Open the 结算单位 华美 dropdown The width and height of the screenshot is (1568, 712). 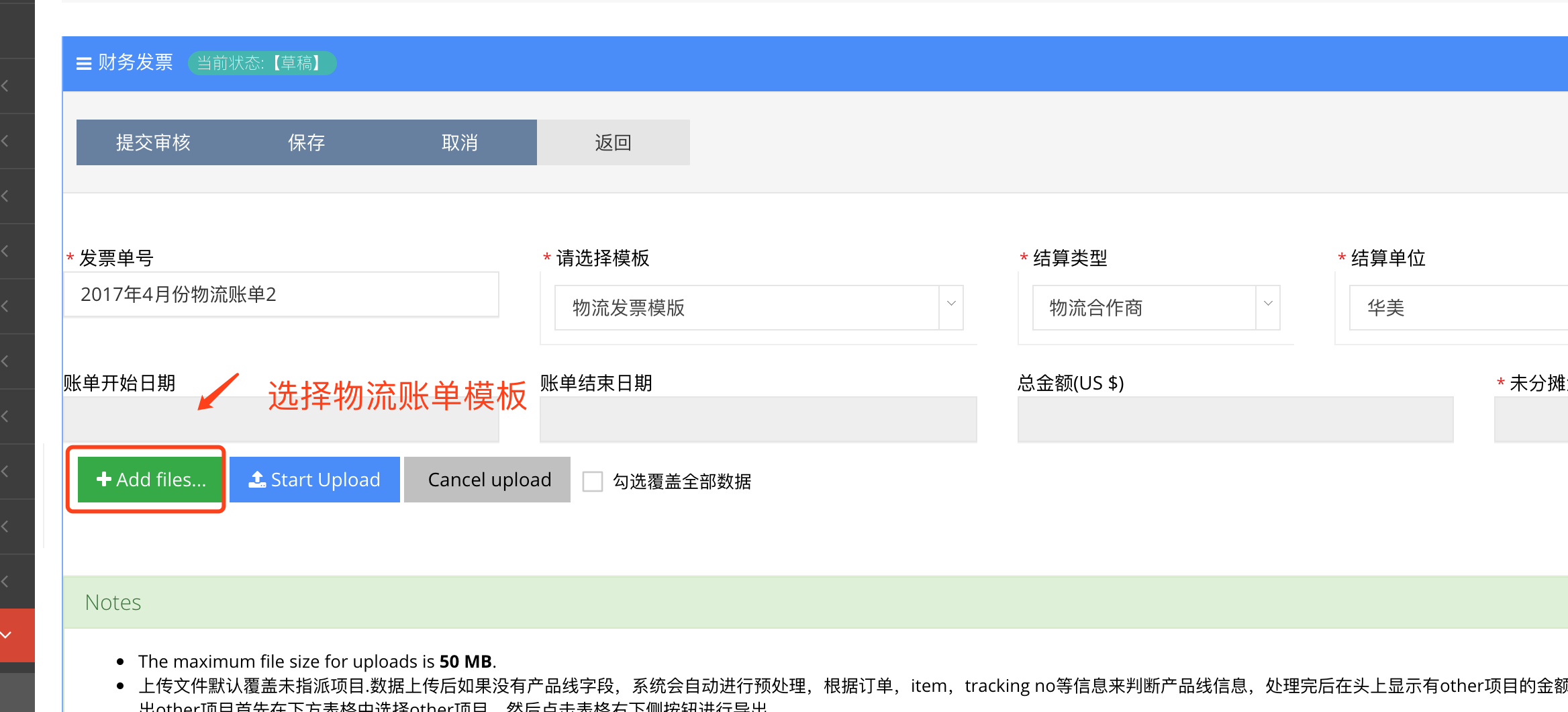coord(1459,308)
